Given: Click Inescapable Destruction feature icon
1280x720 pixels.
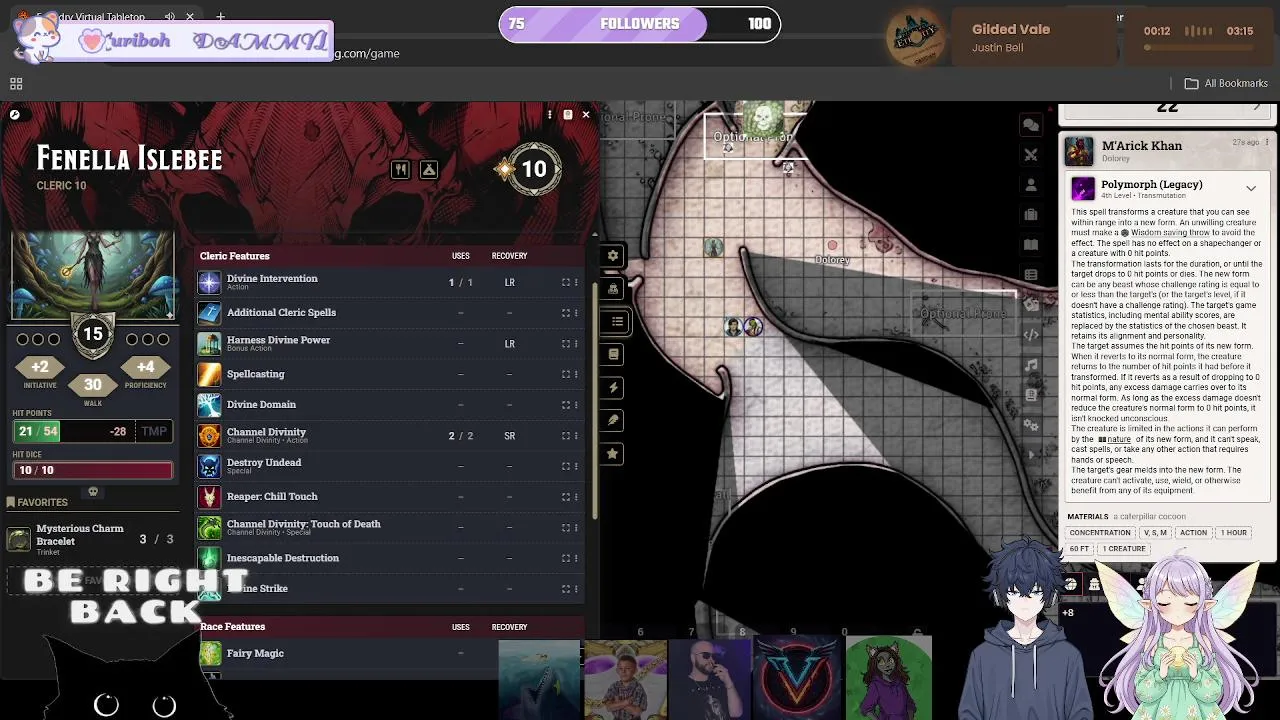Looking at the screenshot, I should 209,558.
